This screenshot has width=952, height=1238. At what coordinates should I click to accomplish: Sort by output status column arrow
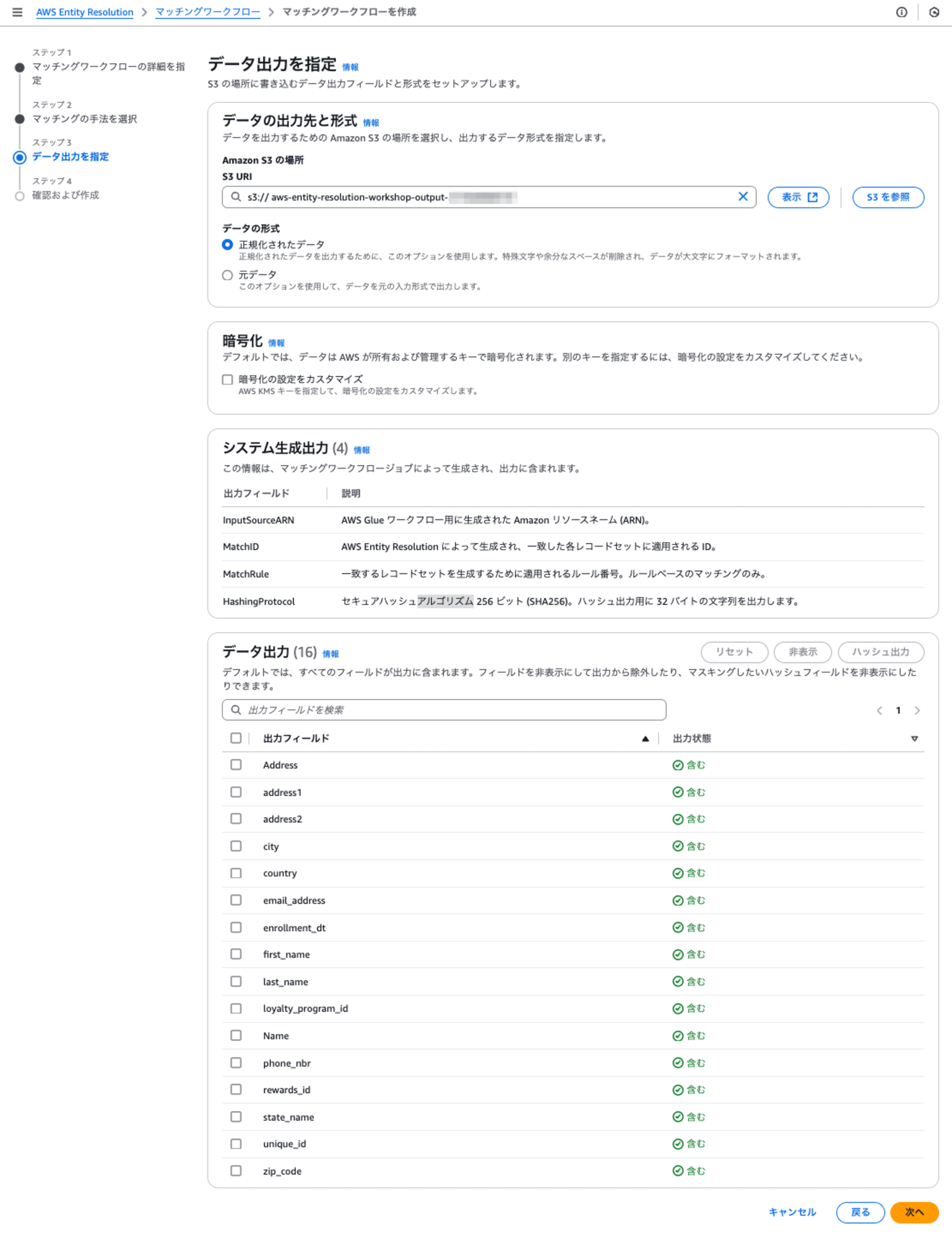coord(914,738)
